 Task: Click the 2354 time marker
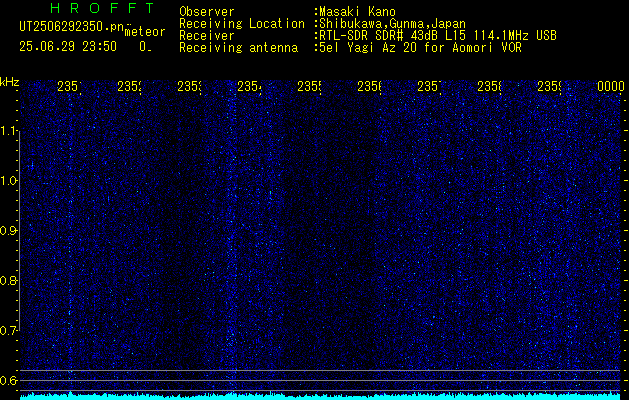(x=249, y=86)
